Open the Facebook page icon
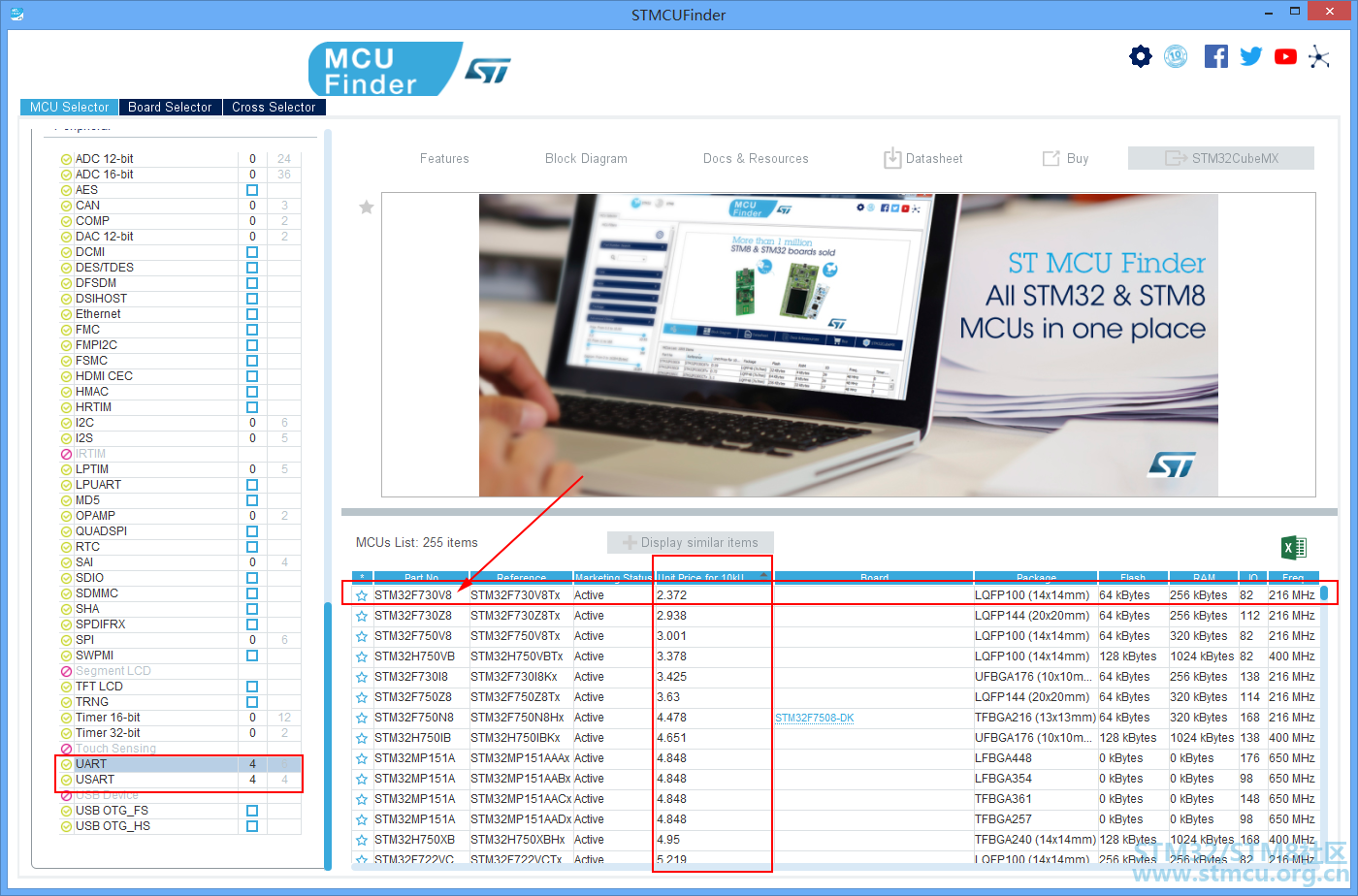The width and height of the screenshot is (1358, 896). tap(1216, 56)
